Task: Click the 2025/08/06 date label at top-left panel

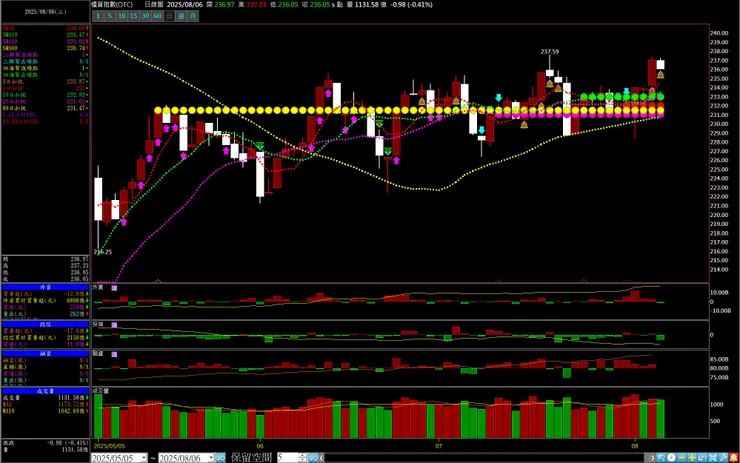Action: 45,11
